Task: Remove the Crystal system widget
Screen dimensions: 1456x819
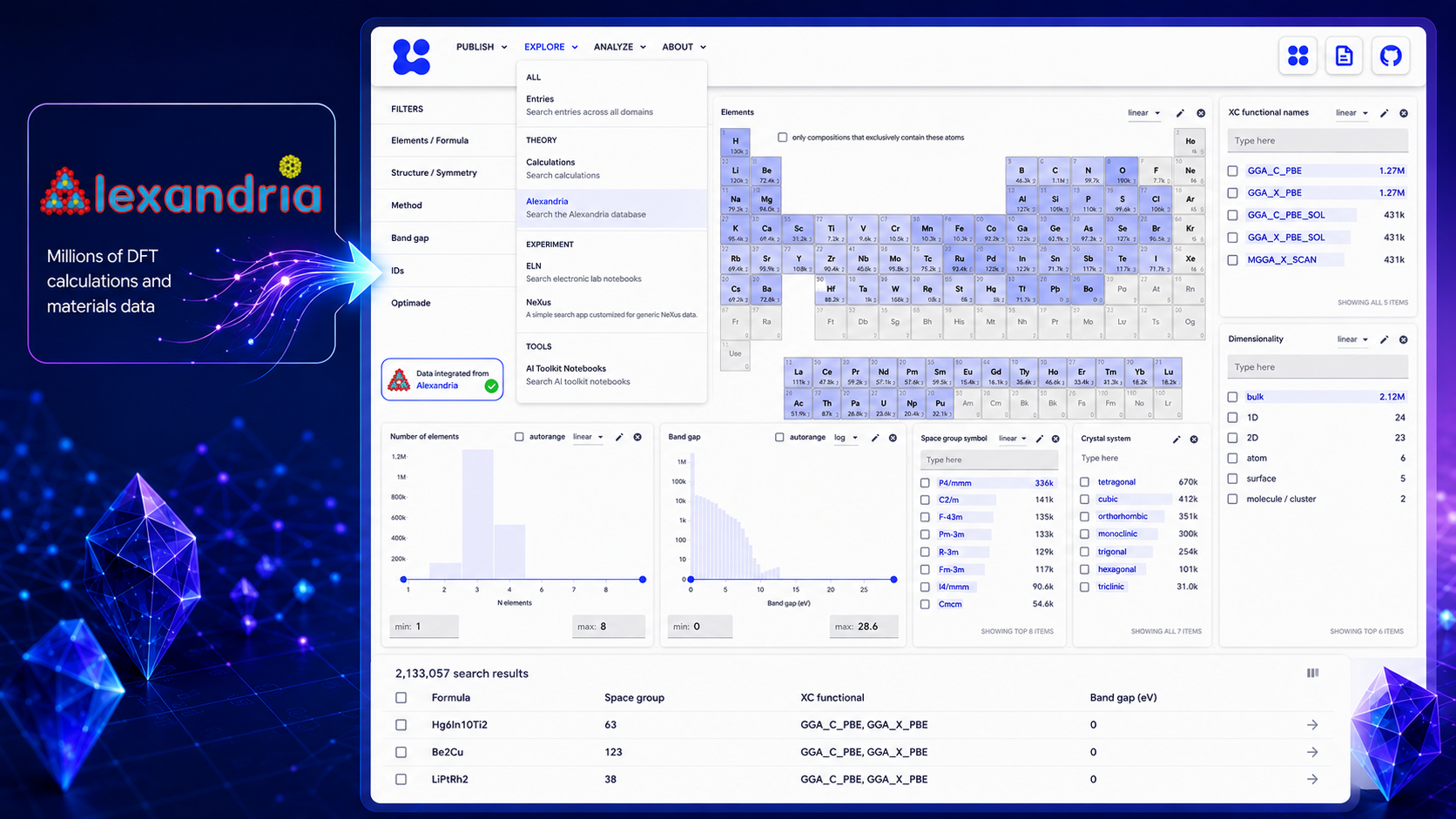Action: point(1194,440)
